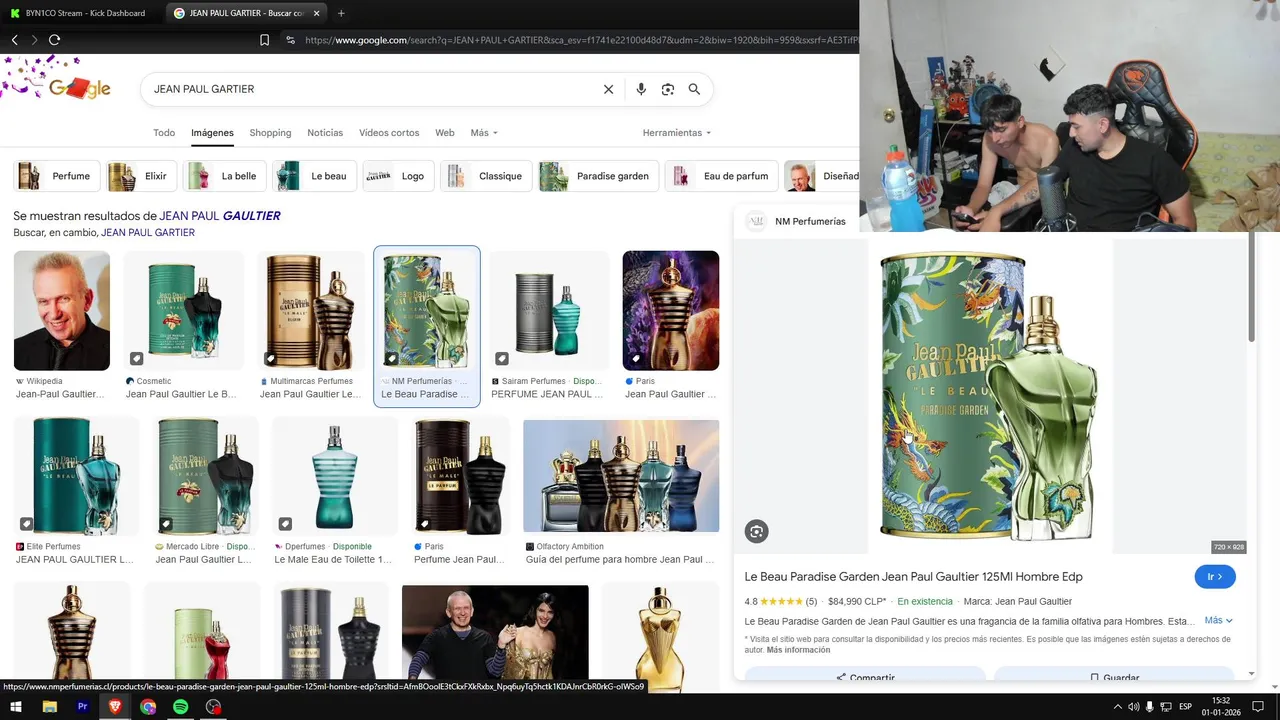Screen dimensions: 1280x720
Task: Open the Vídeos cortos tab
Action: coord(389,133)
